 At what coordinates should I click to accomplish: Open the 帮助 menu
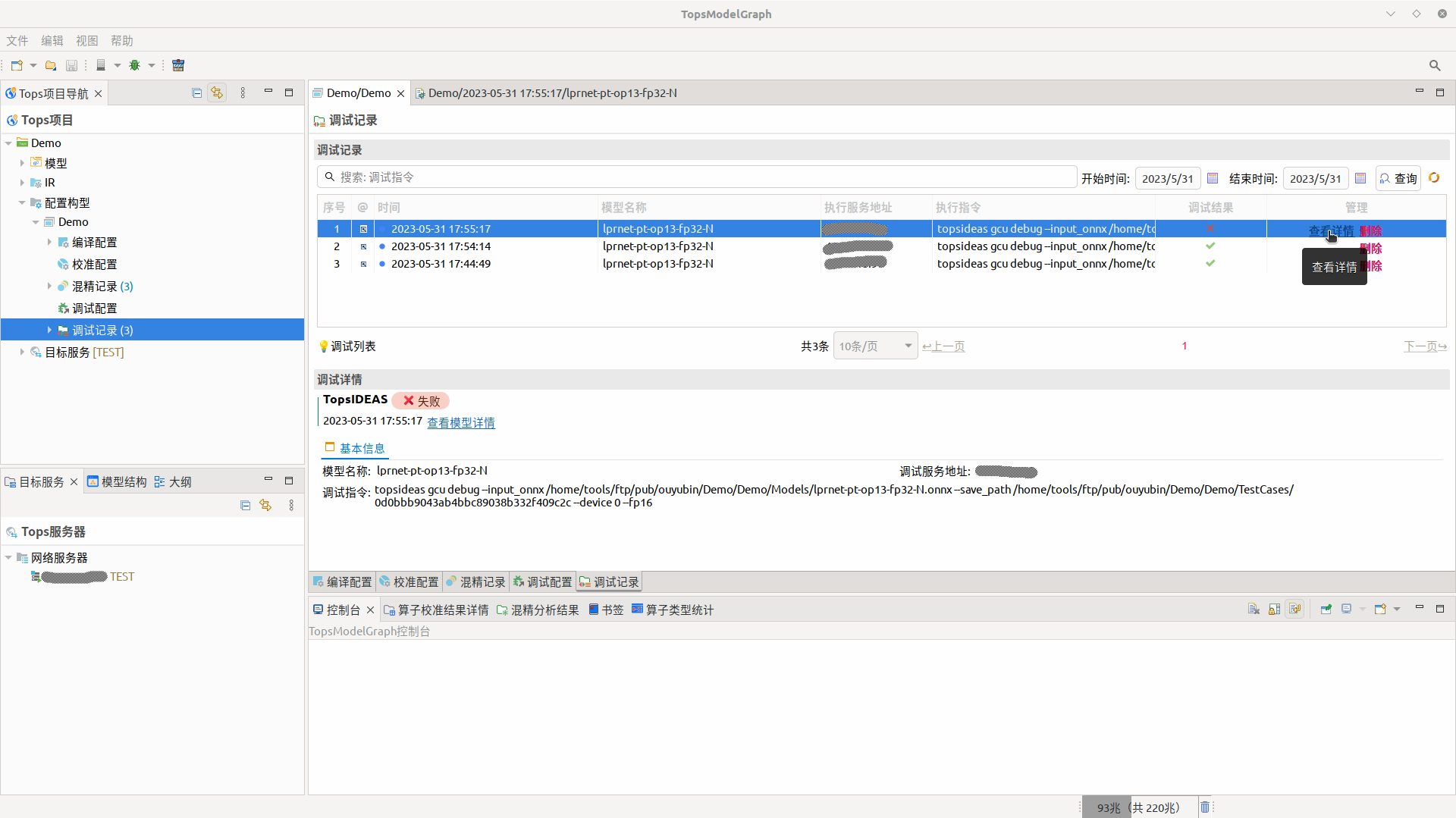point(122,41)
